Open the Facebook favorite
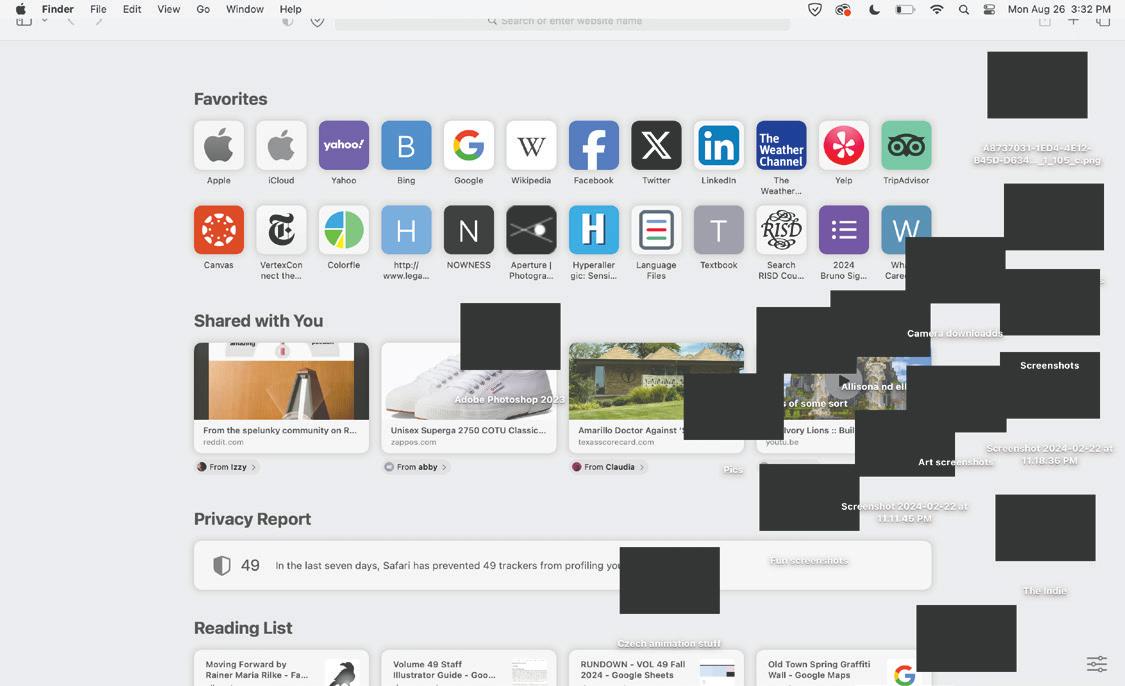Viewport: 1125px width, 686px height. [x=593, y=146]
